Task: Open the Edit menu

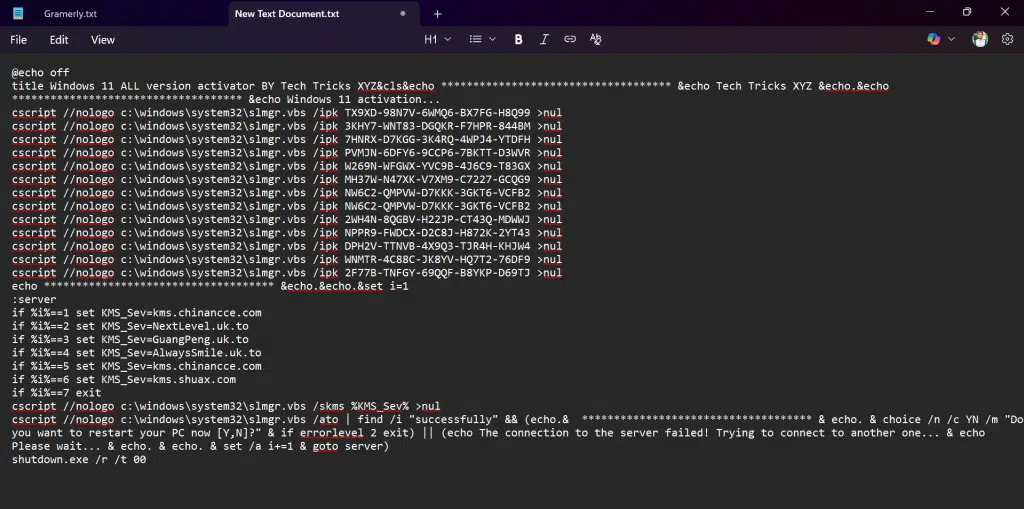Action: point(59,40)
